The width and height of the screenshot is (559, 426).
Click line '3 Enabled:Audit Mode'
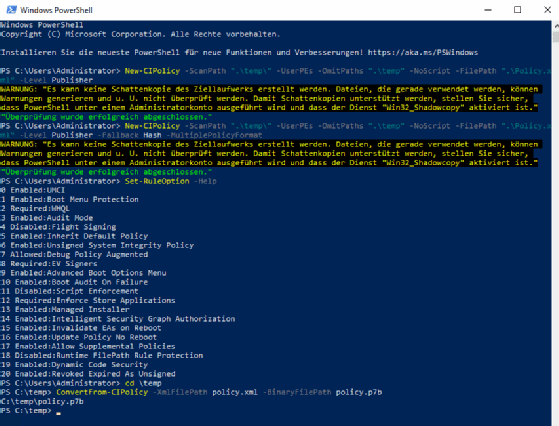click(x=46, y=218)
